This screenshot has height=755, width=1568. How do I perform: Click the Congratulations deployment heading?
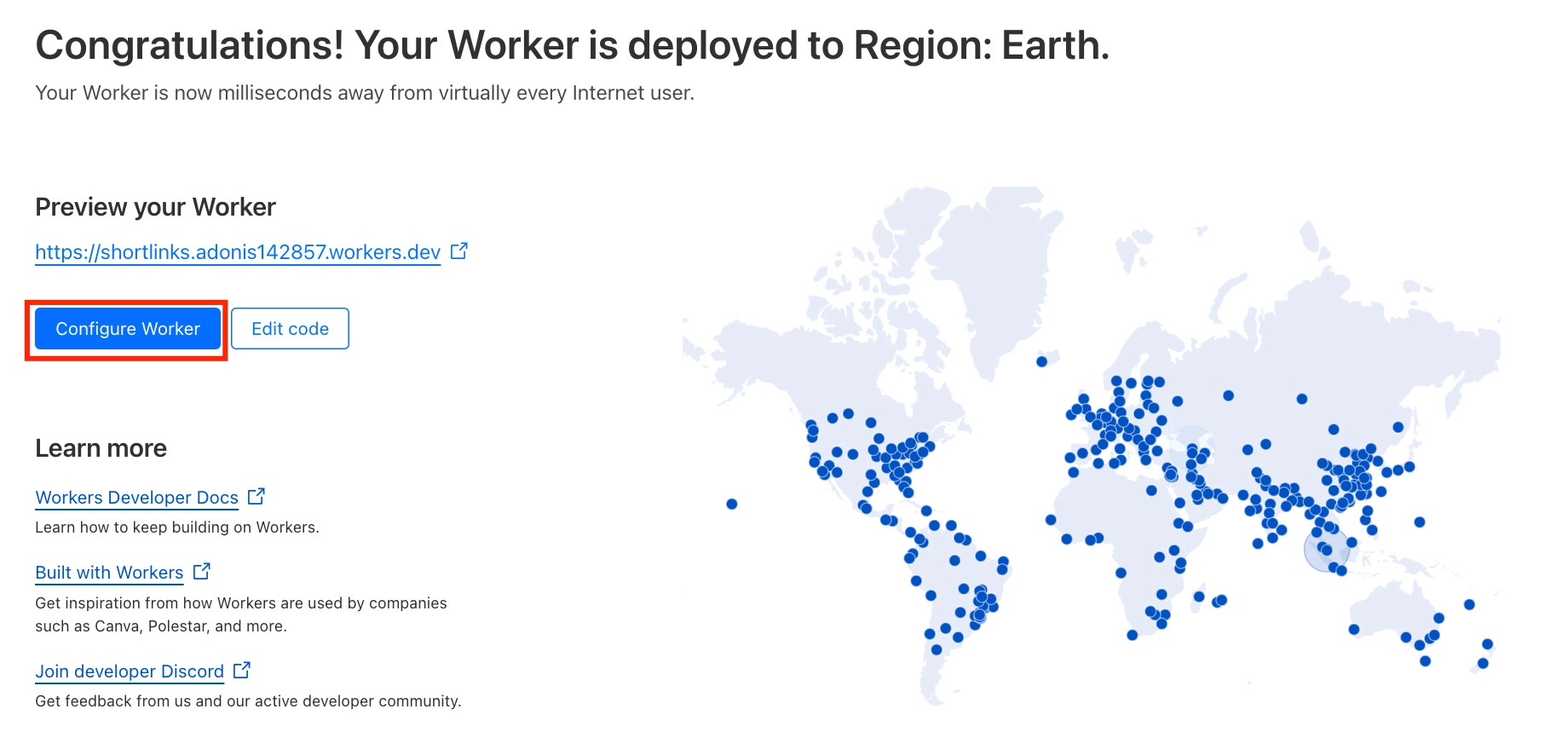click(x=572, y=46)
